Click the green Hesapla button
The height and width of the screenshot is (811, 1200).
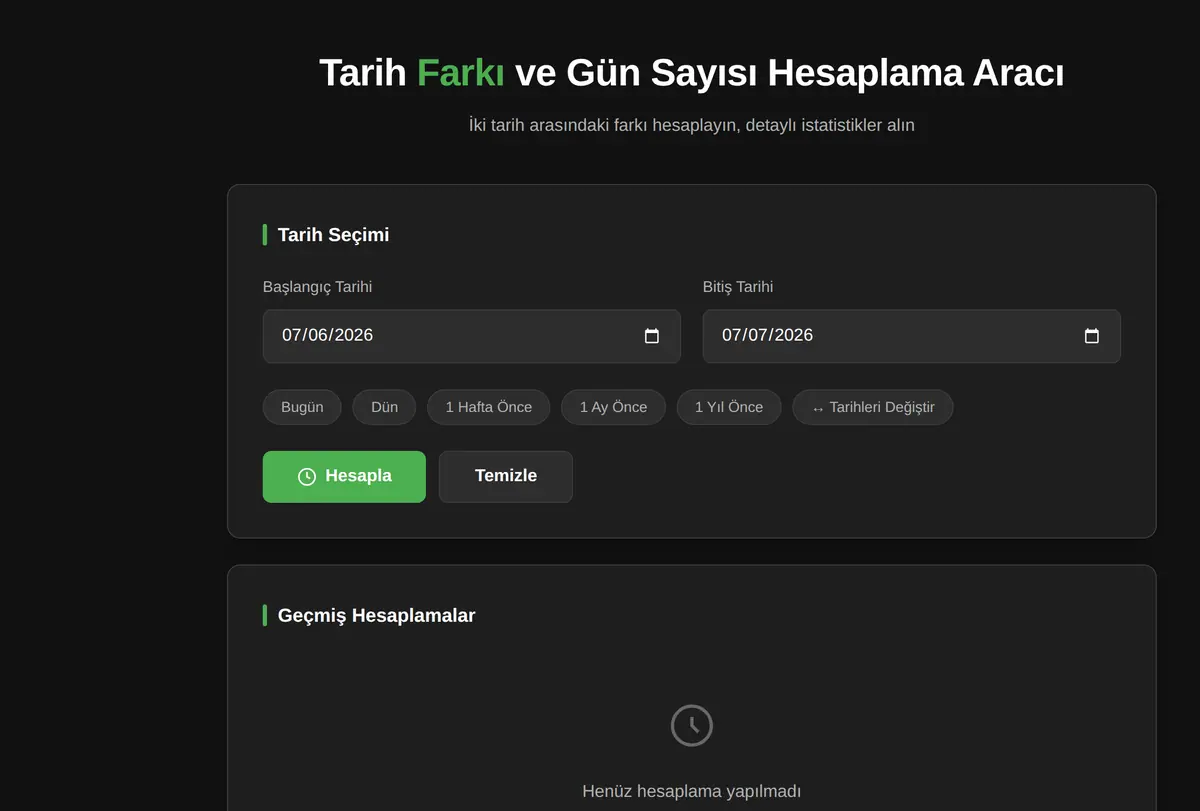coord(344,476)
